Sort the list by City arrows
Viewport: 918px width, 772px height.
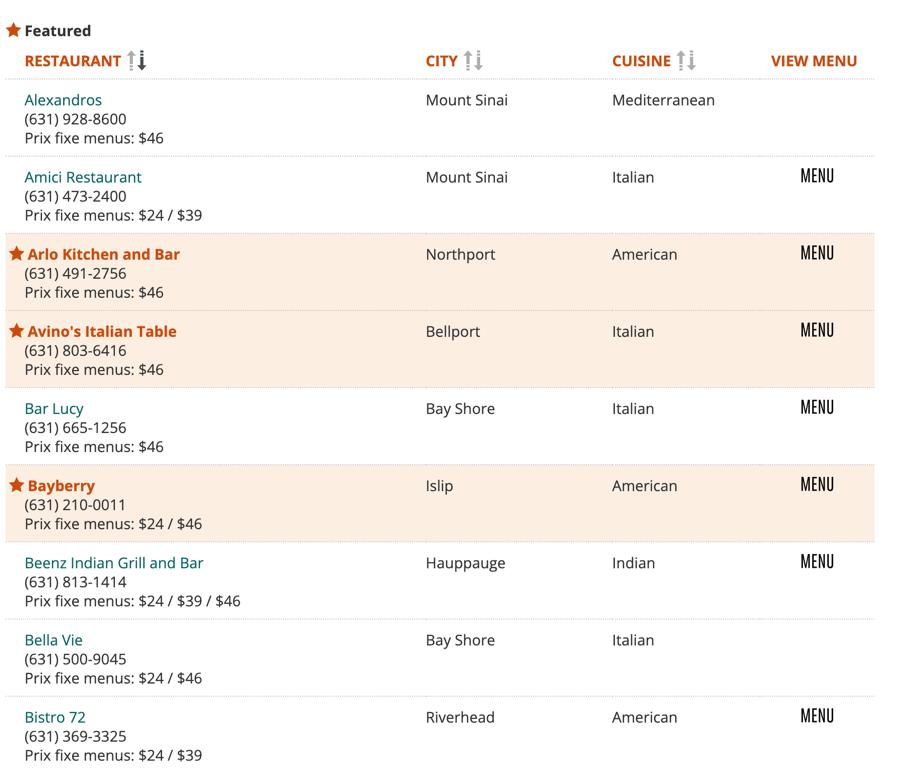tap(473, 60)
